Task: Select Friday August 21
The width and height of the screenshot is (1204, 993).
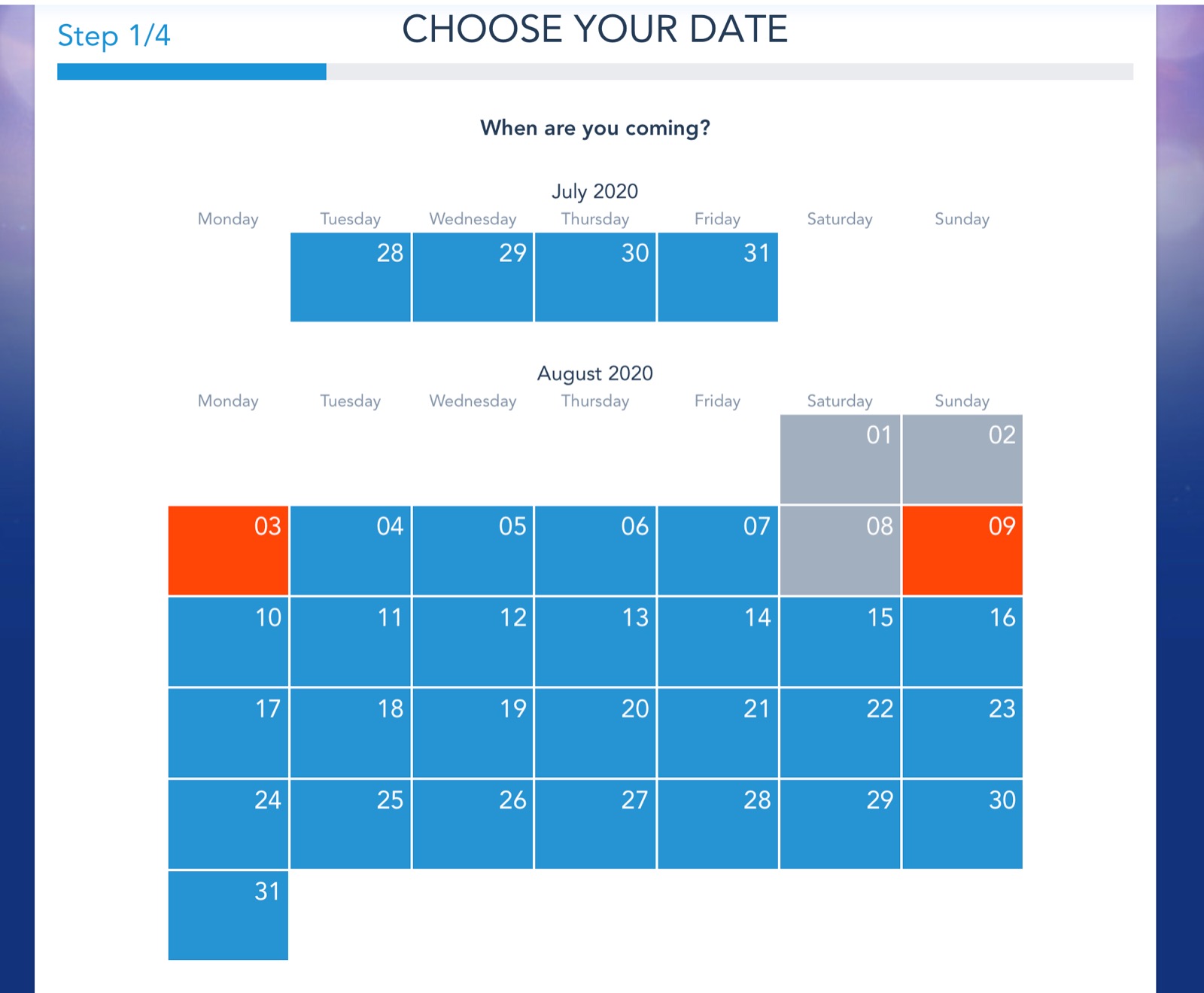Action: [718, 733]
